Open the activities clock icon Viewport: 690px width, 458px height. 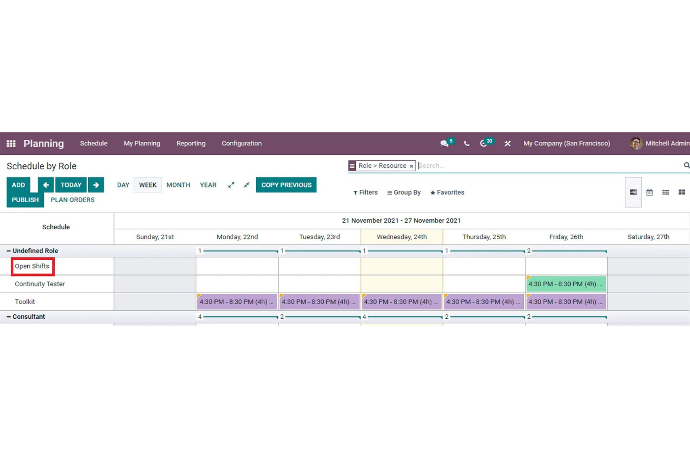tap(485, 144)
